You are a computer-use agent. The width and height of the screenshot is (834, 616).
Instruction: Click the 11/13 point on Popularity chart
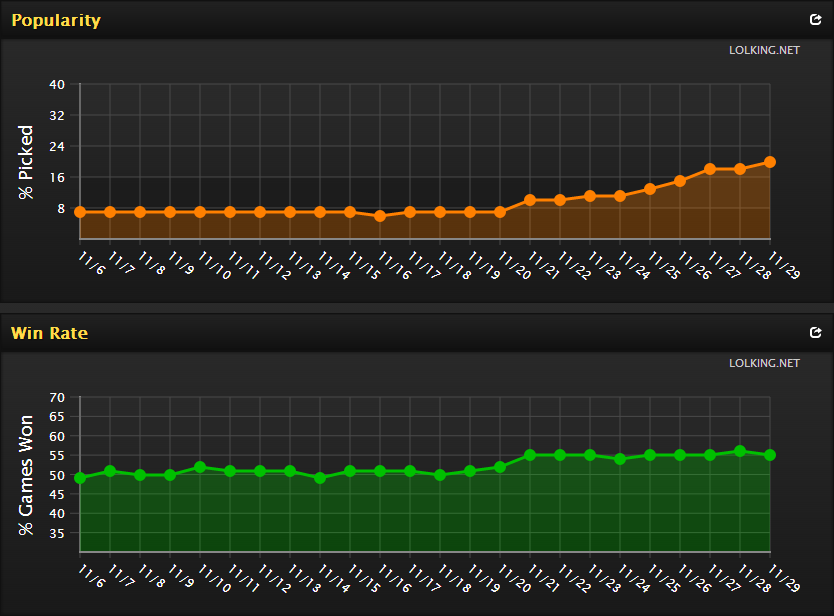point(290,212)
